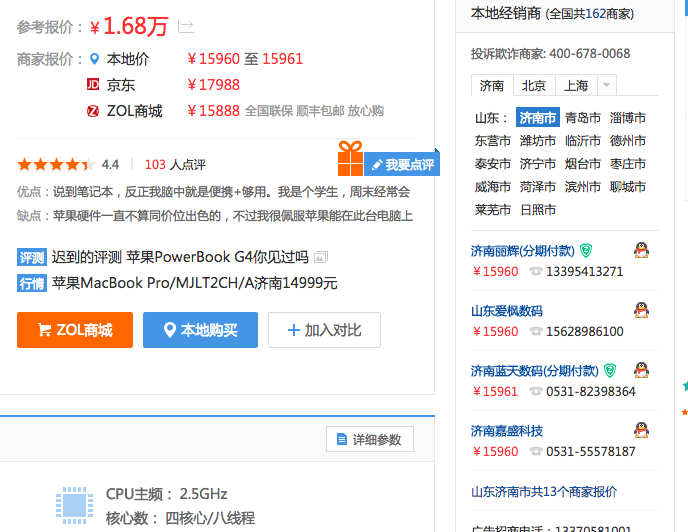688x532 pixels.
Task: Select 威海市 in the city list
Action: point(493,187)
